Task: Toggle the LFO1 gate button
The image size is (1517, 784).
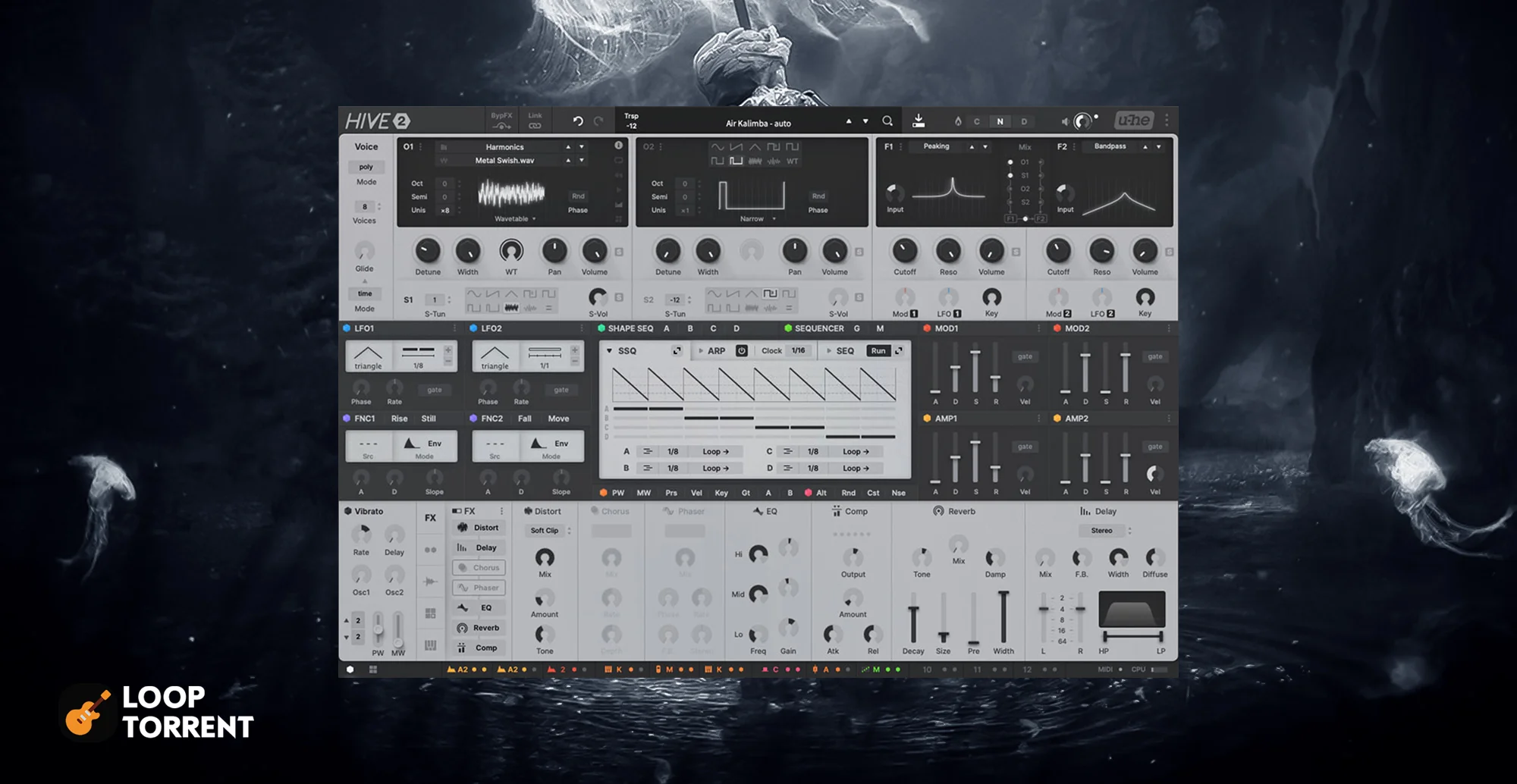Action: click(434, 390)
